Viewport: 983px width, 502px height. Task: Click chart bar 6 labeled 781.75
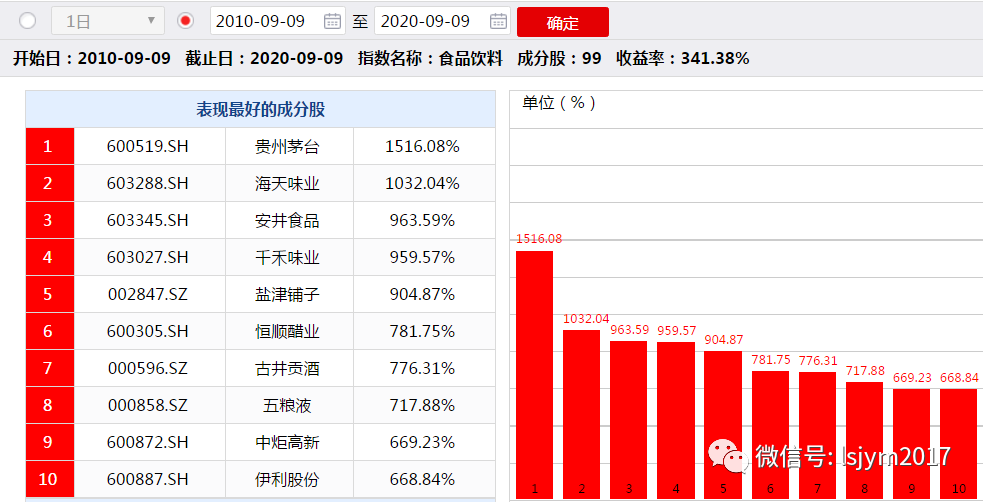coord(770,434)
